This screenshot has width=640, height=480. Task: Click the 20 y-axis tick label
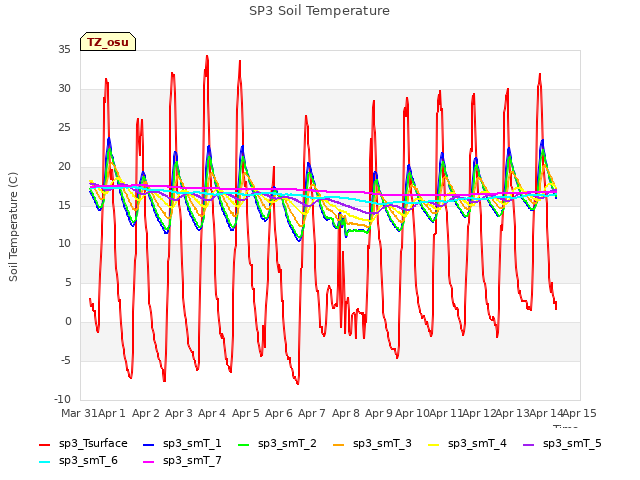pos(64,167)
